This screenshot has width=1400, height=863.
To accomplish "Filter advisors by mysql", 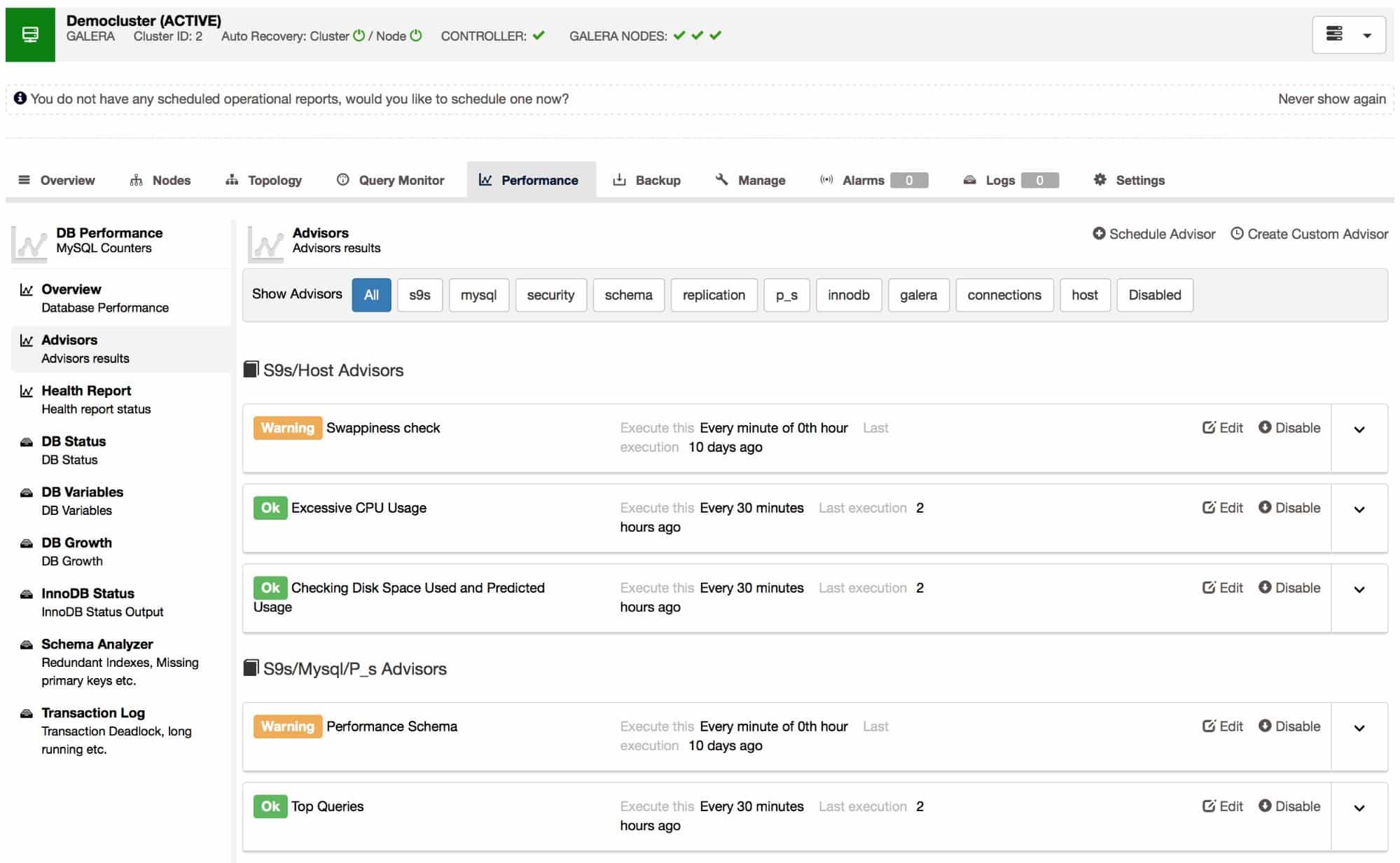I will coord(478,295).
